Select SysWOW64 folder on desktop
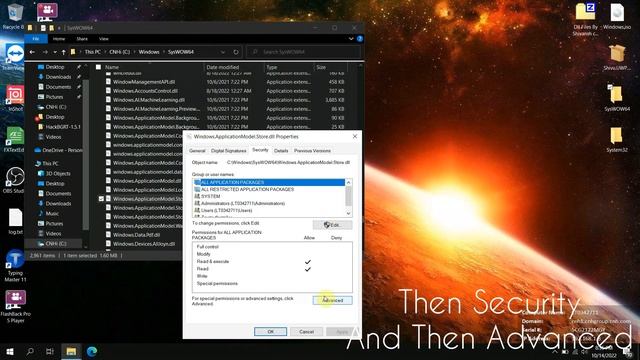 click(617, 98)
